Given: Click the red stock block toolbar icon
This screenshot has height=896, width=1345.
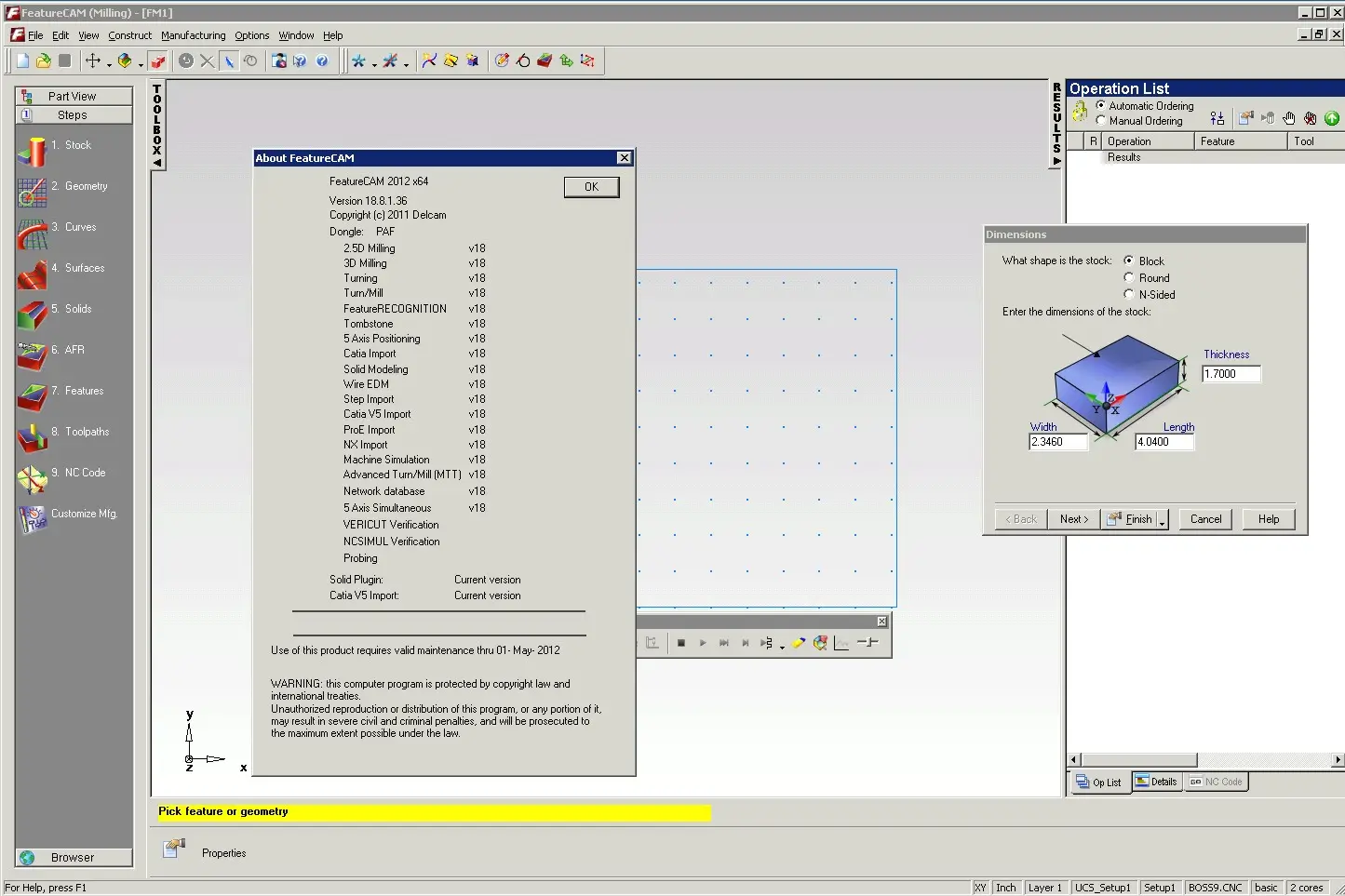Looking at the screenshot, I should [158, 60].
